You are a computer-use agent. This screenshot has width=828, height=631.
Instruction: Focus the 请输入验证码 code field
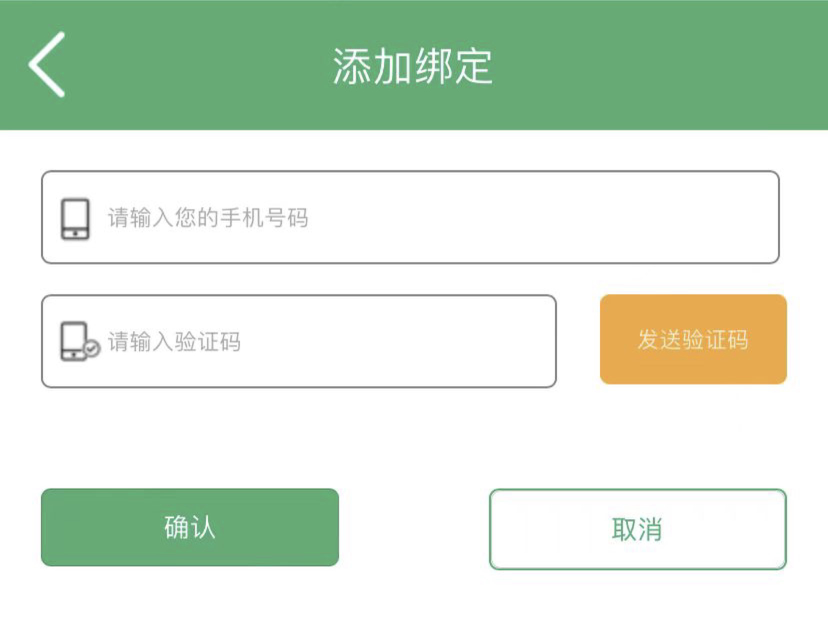click(x=299, y=341)
